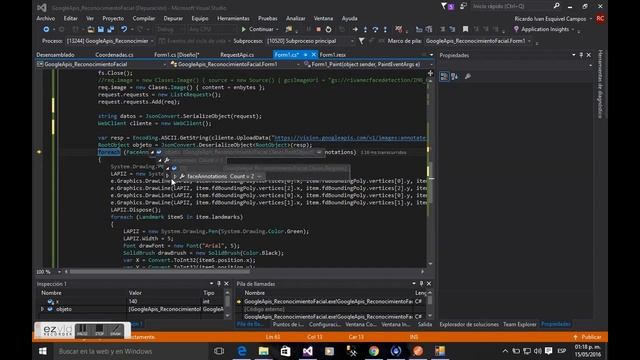This screenshot has width=640, height=360.
Task: Click the Application Insights button
Action: pyautogui.click(x=541, y=29)
